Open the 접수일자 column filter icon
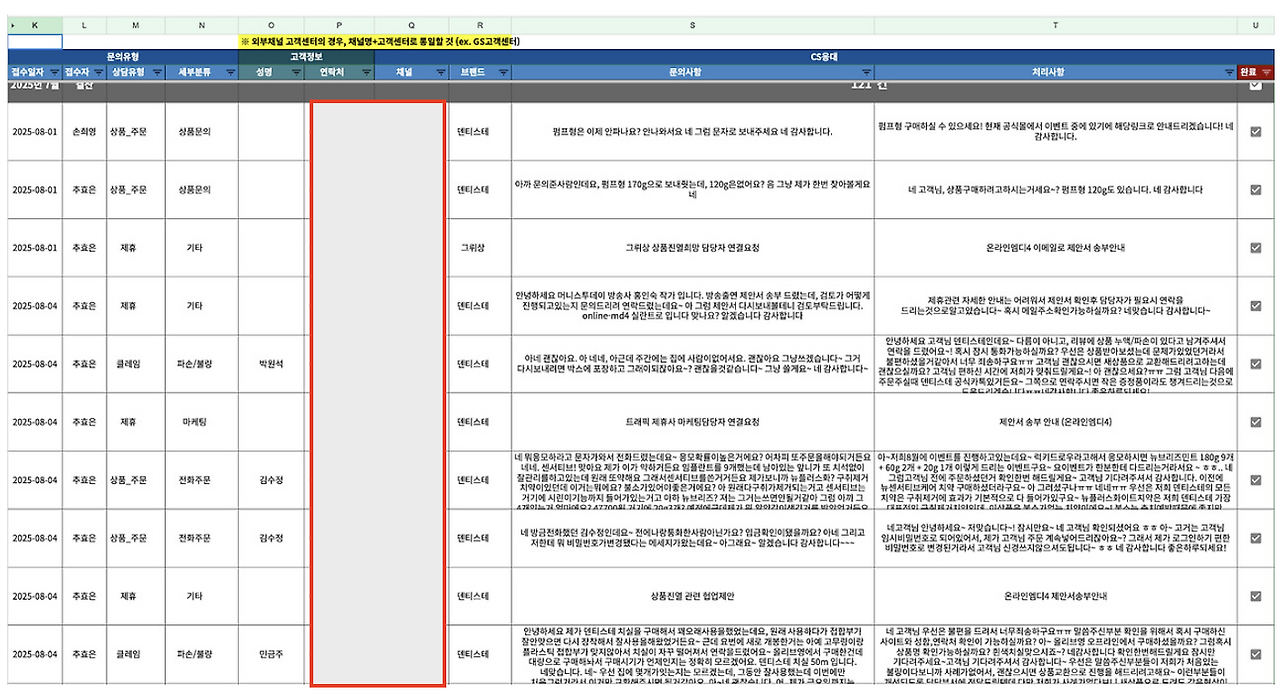Screen dimensions: 1280x693 tap(52, 70)
